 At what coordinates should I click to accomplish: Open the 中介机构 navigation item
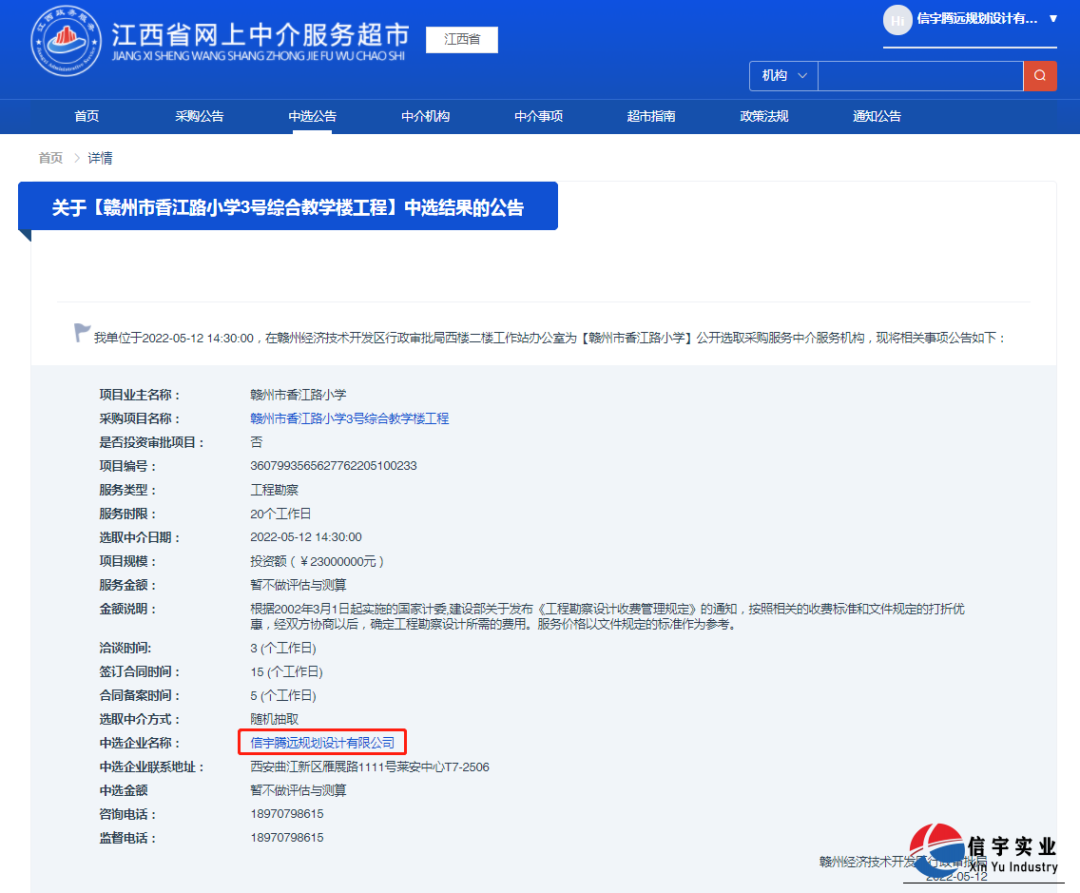coord(424,116)
